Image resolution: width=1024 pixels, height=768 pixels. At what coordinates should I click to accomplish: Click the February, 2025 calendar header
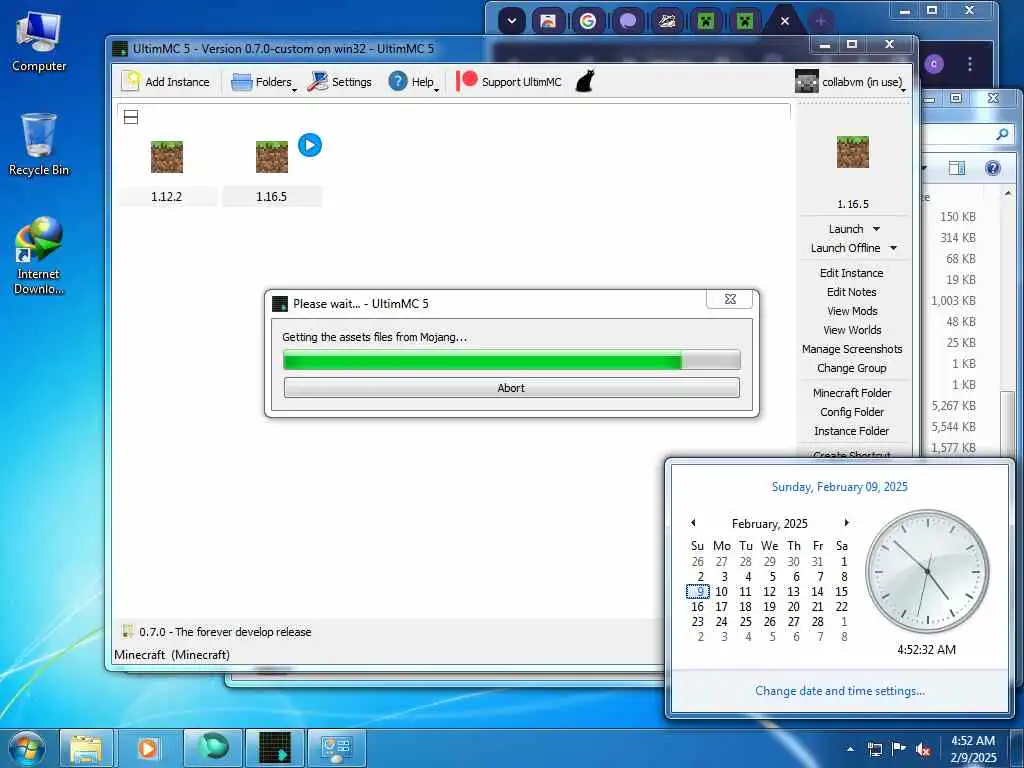pos(769,523)
